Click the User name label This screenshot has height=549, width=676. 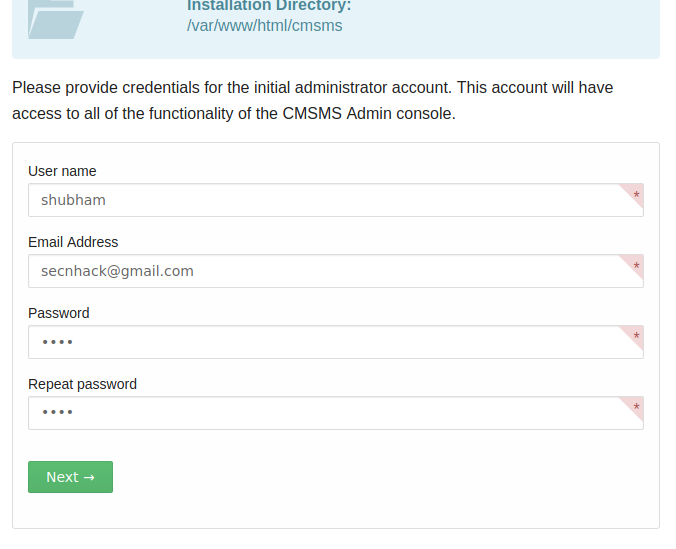point(62,171)
